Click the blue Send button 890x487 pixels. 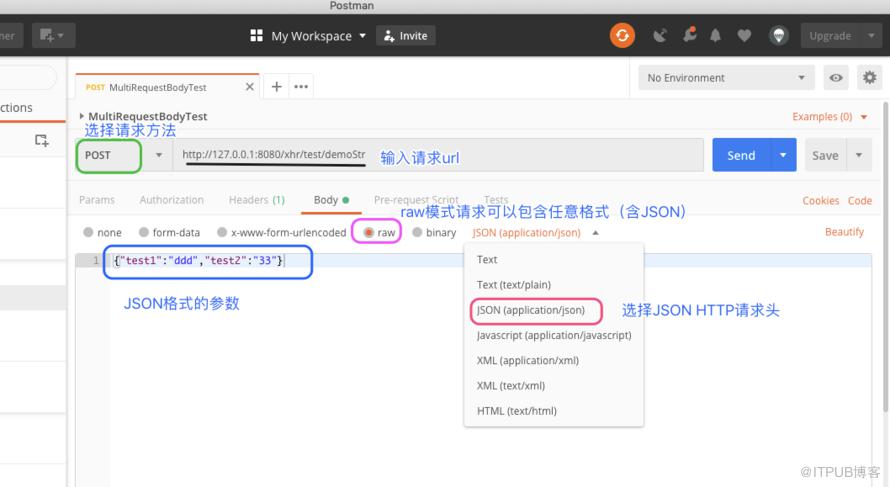[x=741, y=155]
